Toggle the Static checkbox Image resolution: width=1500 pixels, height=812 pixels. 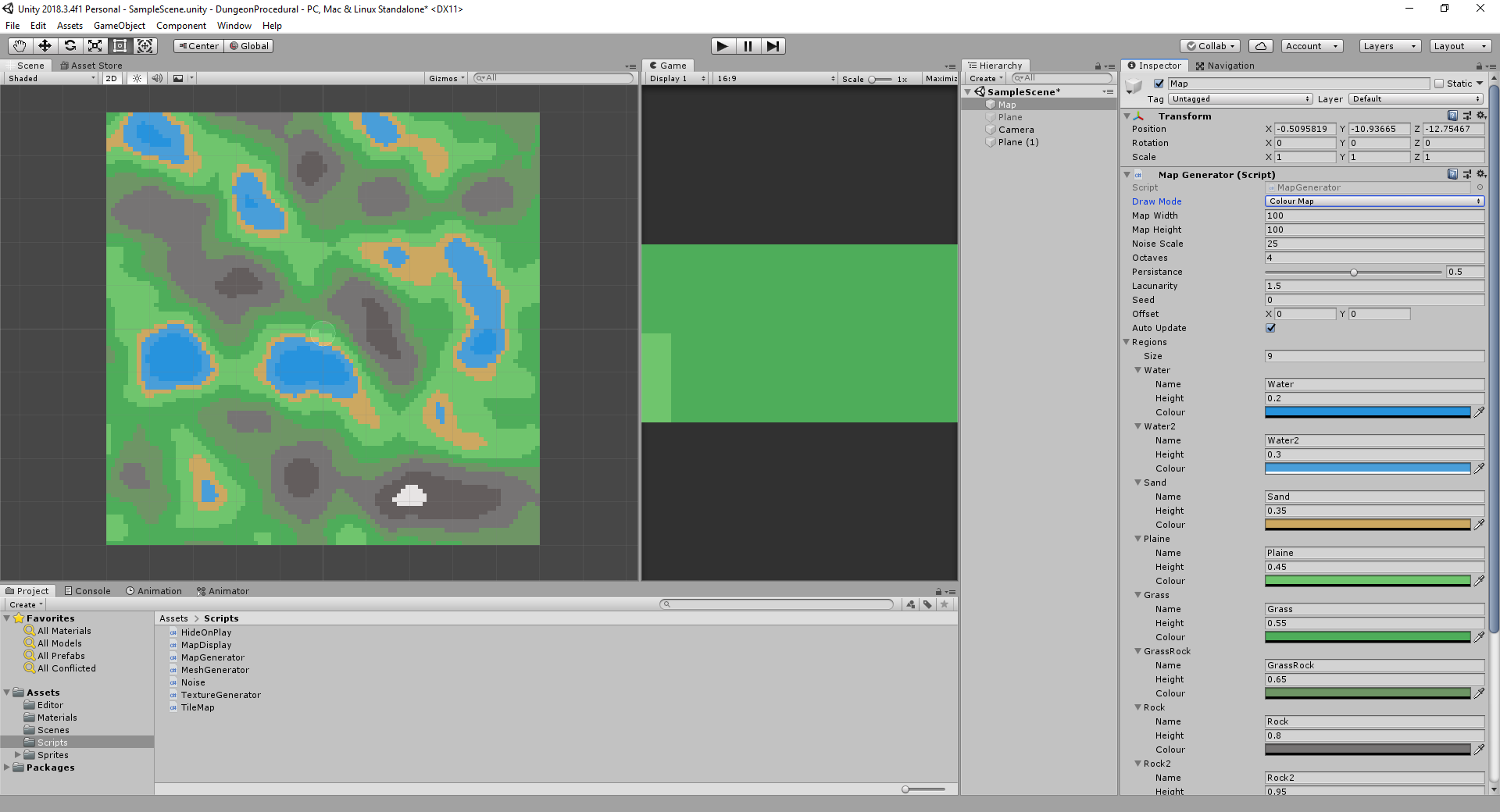(1439, 84)
